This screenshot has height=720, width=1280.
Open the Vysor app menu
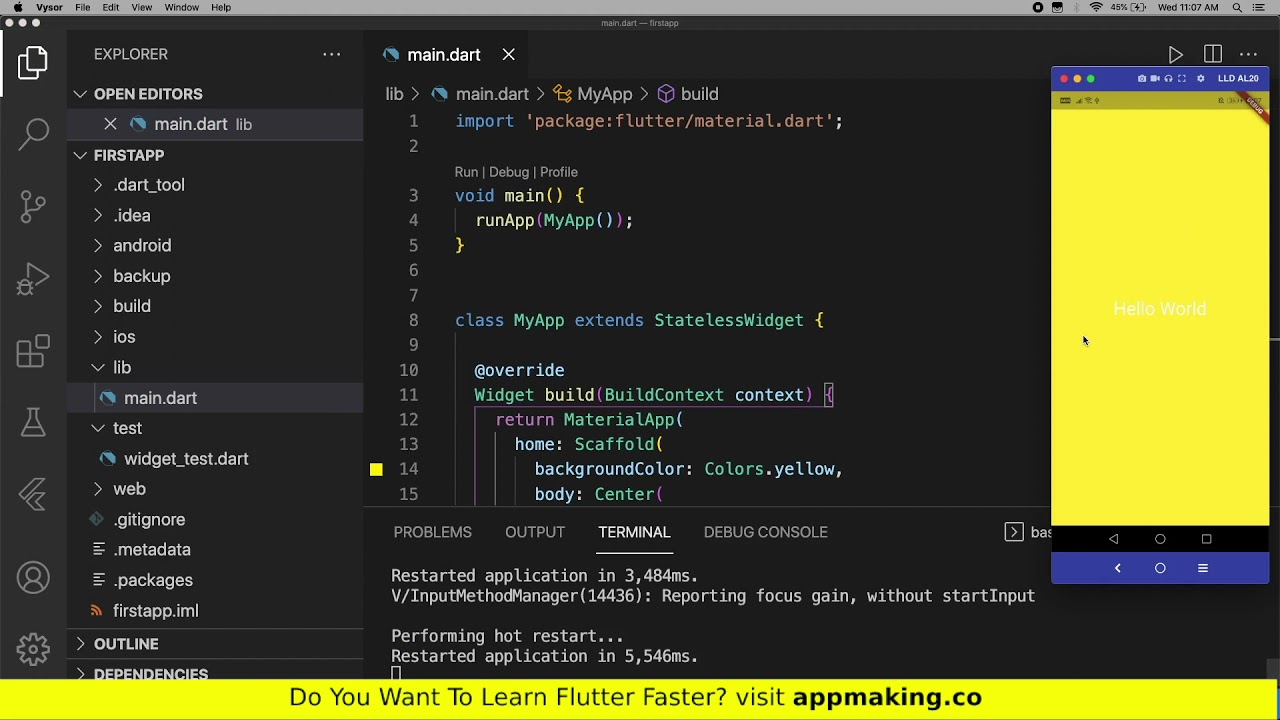49,8
